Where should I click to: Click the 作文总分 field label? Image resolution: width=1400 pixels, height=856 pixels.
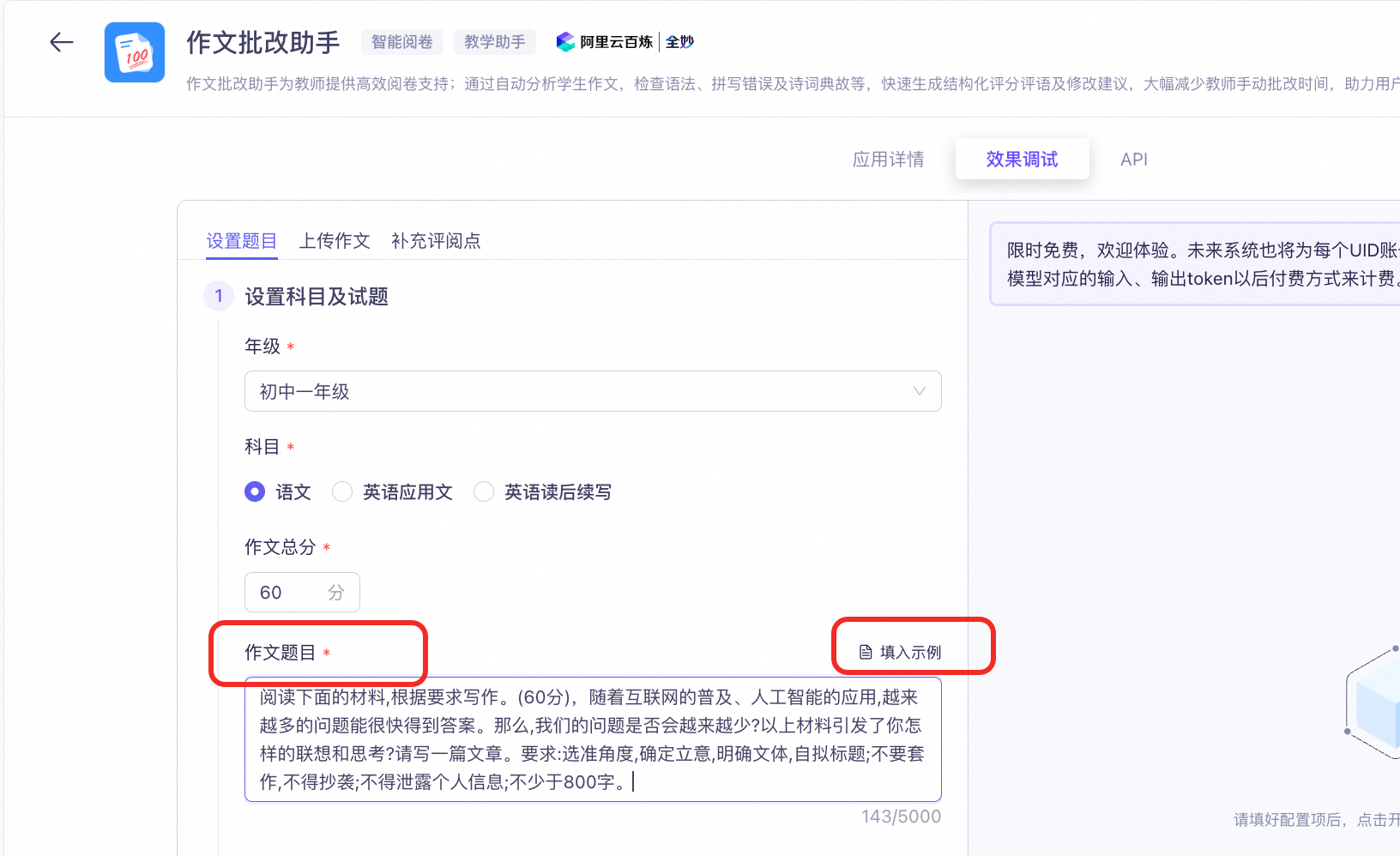tap(281, 547)
